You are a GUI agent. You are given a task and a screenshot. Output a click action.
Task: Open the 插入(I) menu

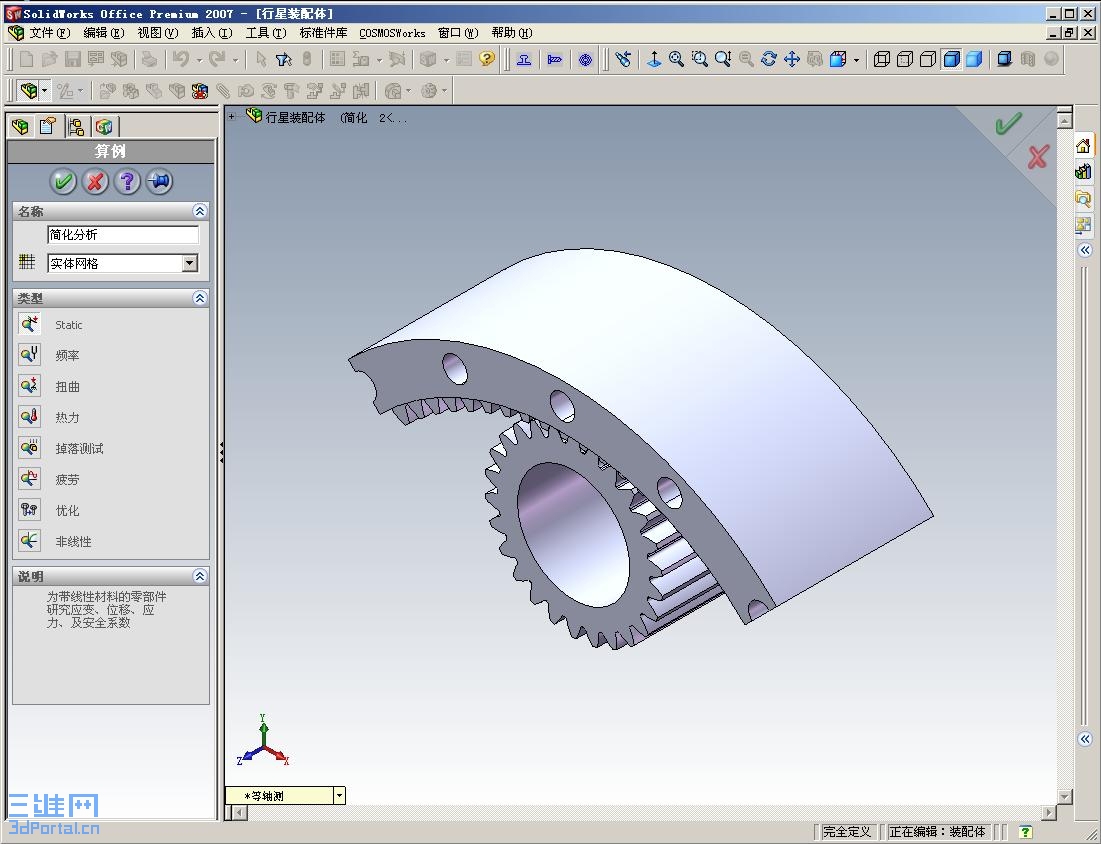tap(212, 33)
